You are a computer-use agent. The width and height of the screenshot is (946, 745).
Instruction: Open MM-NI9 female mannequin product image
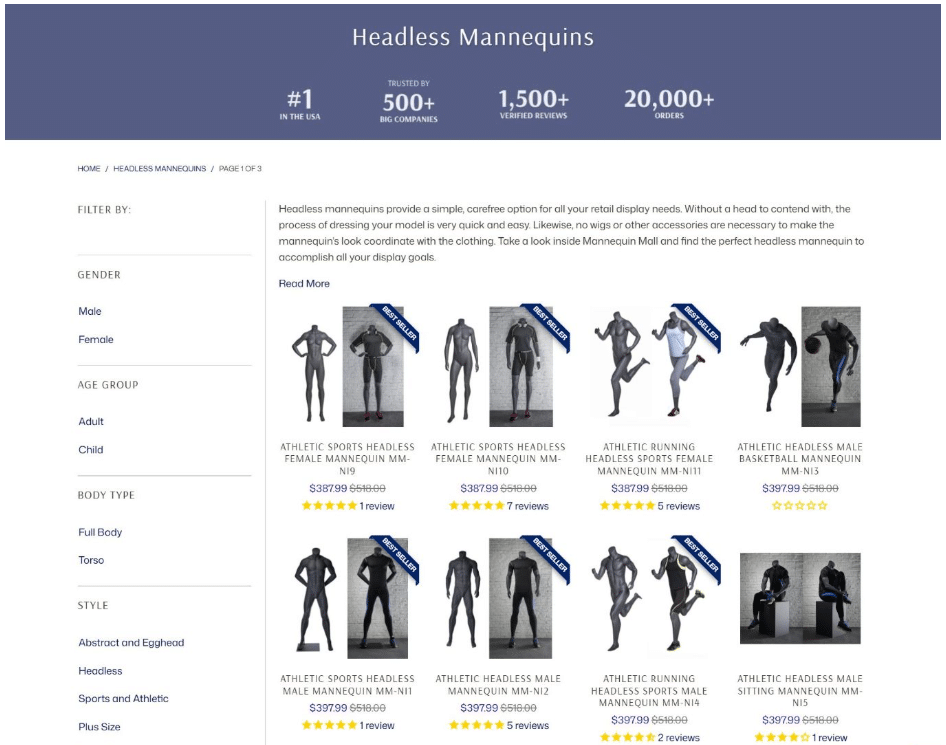(348, 366)
